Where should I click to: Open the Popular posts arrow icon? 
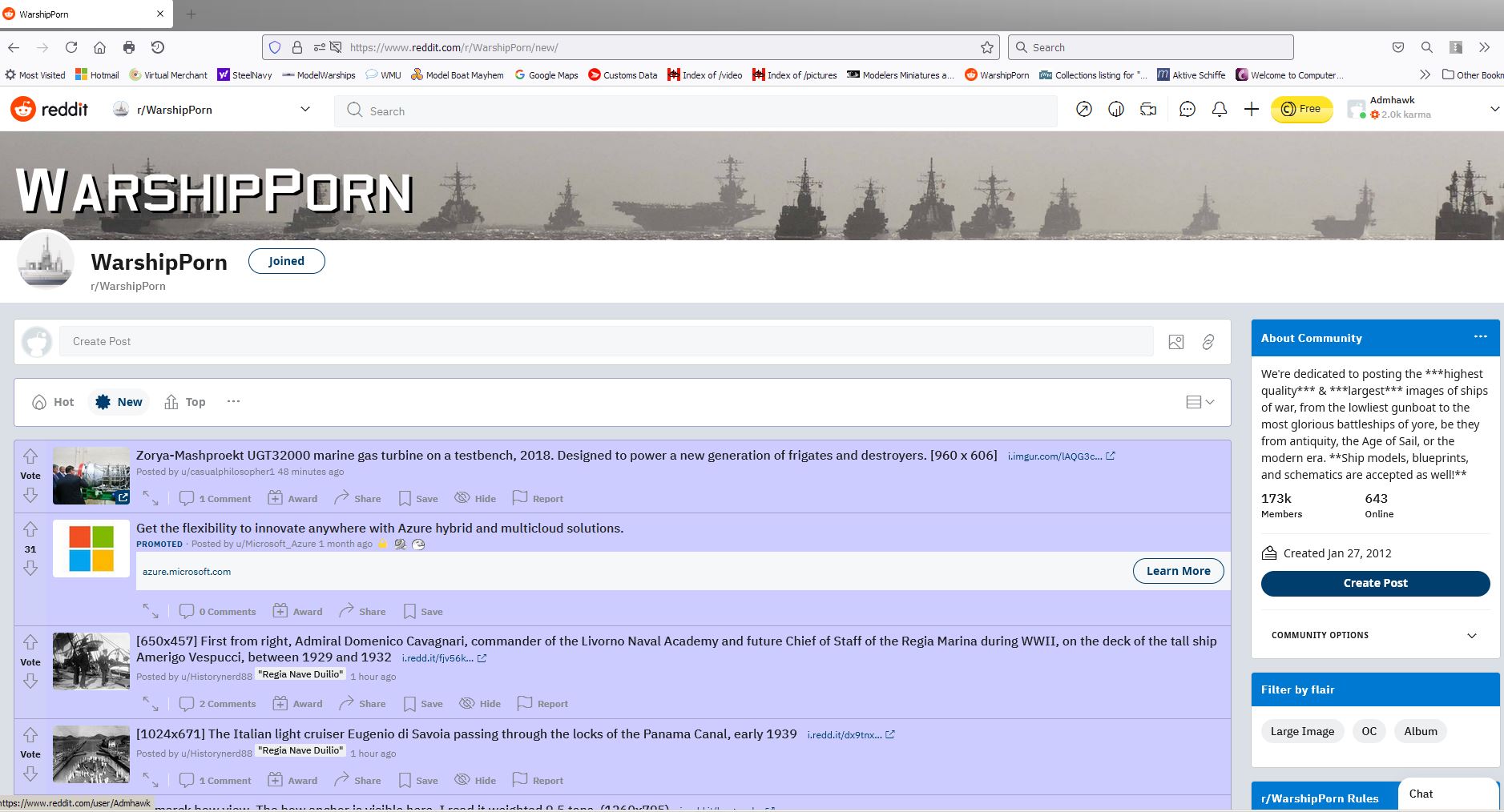(x=1084, y=109)
